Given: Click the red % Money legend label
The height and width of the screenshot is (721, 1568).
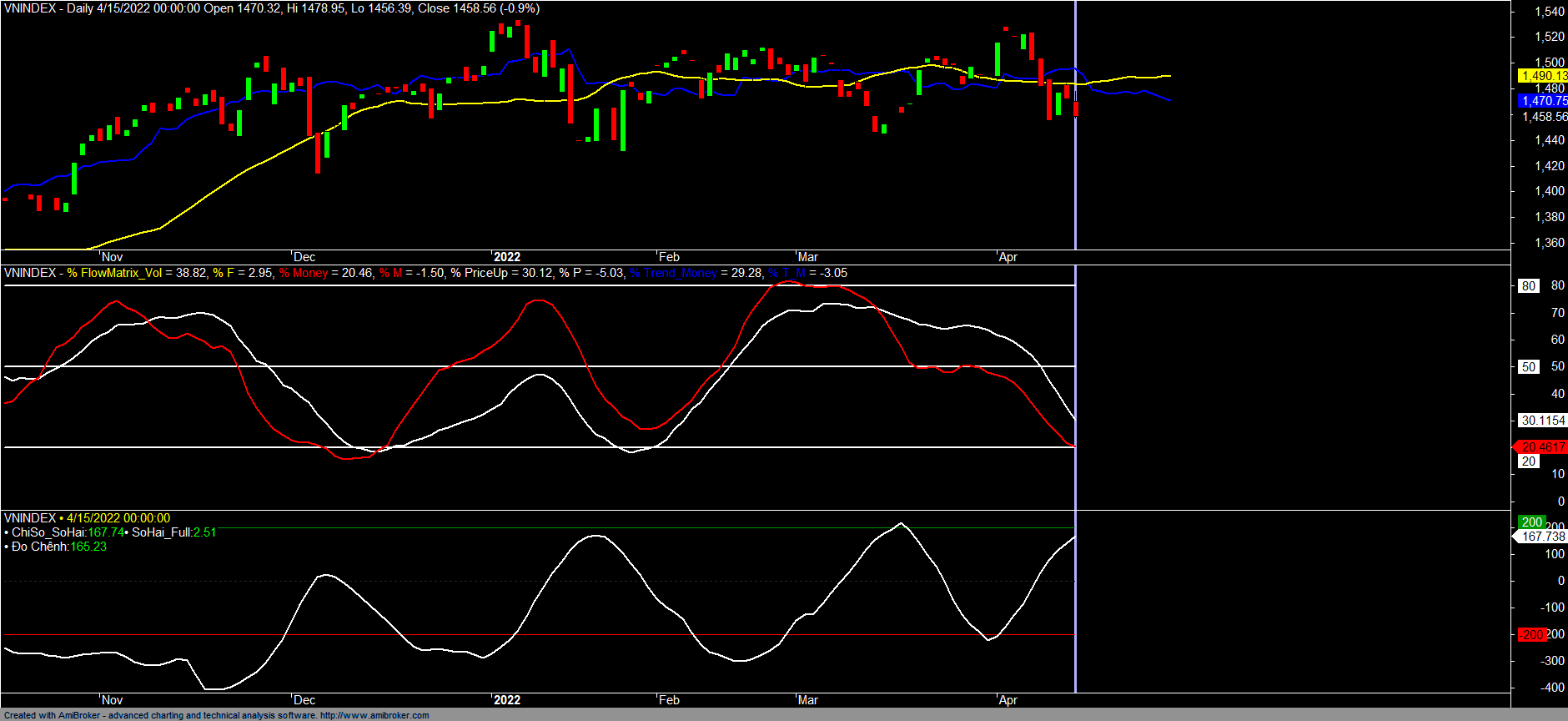Looking at the screenshot, I should [304, 273].
